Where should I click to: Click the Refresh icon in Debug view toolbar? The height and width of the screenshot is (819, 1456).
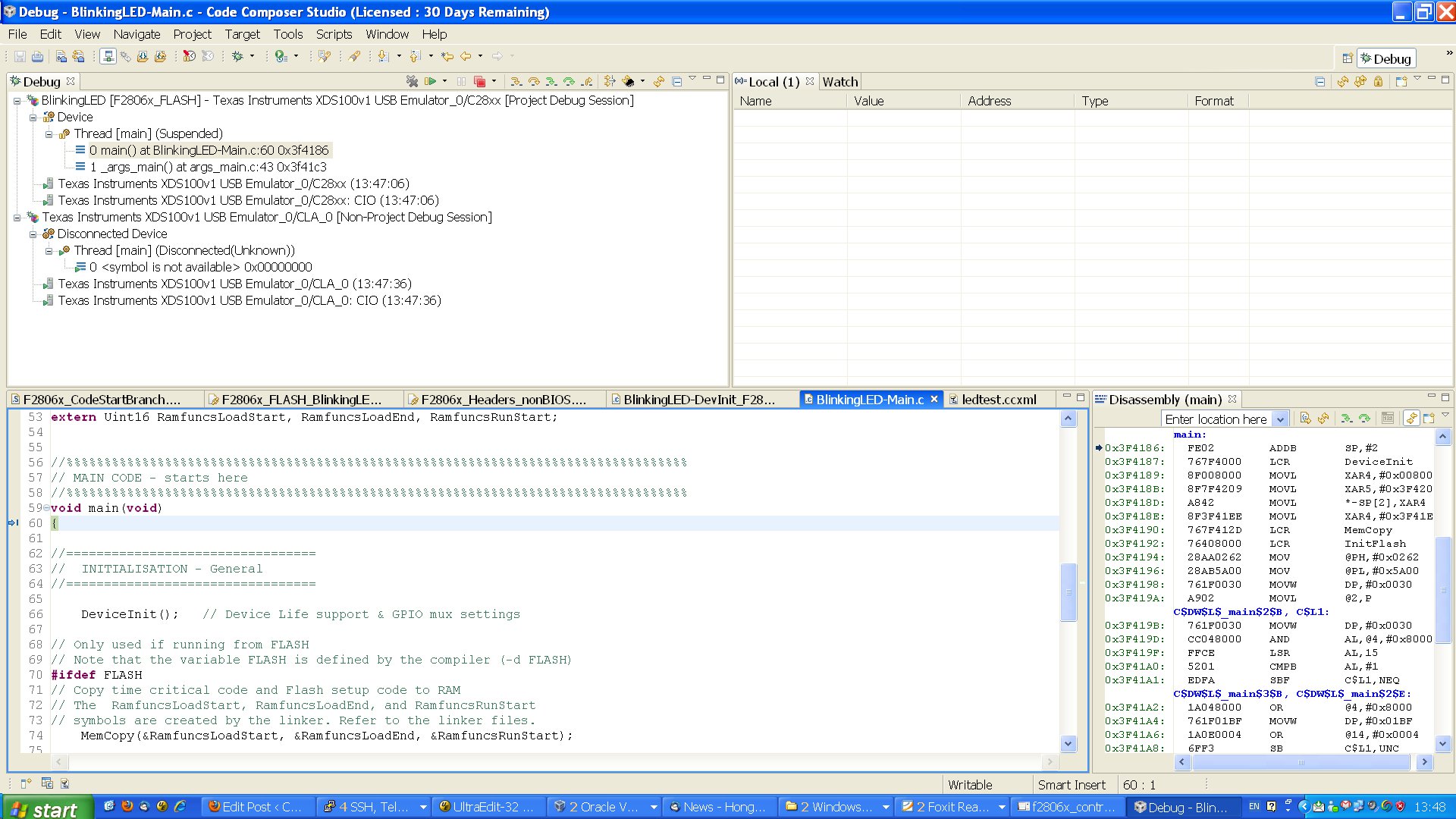click(x=658, y=81)
